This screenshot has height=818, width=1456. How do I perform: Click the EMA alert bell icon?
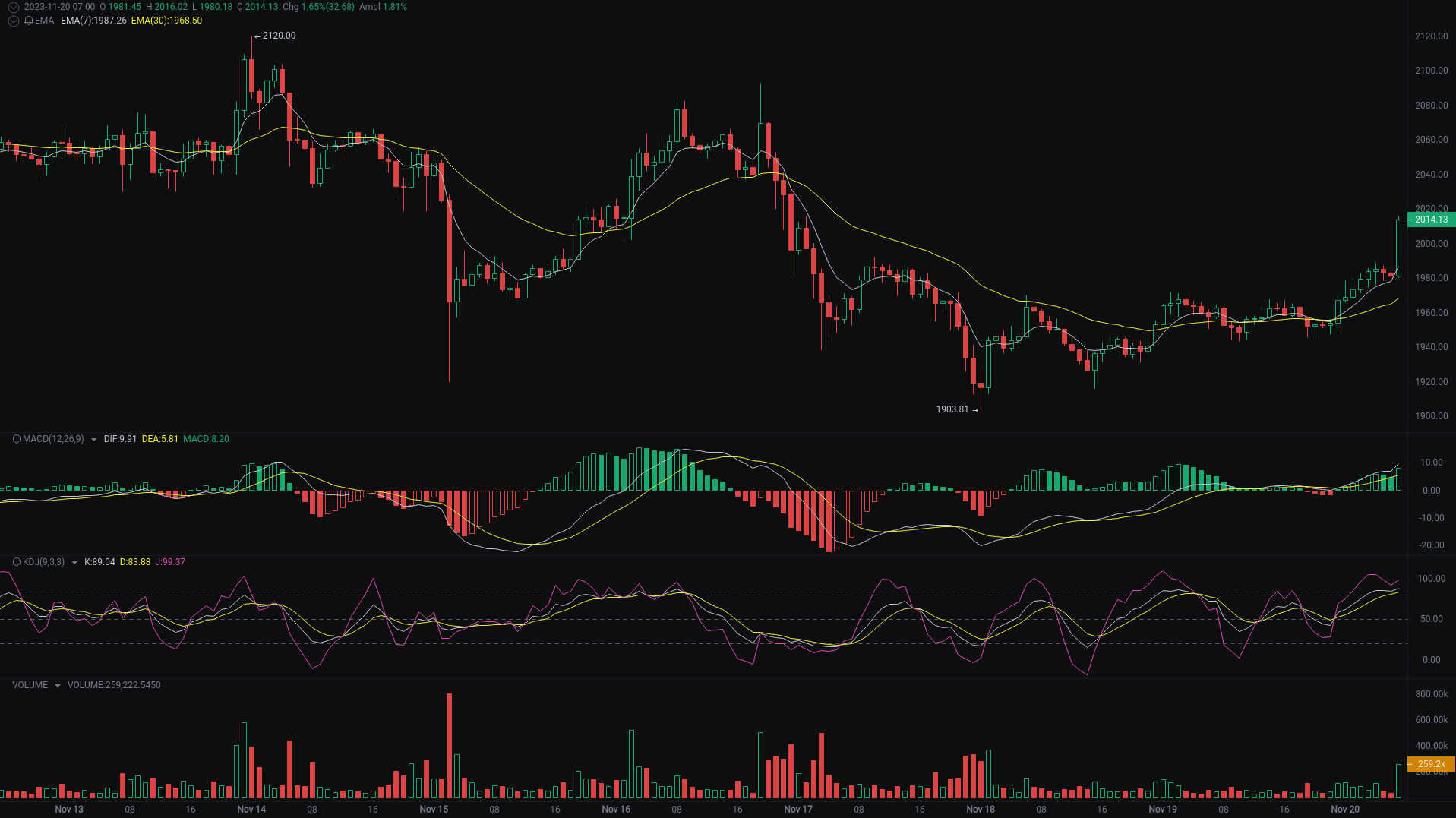click(29, 21)
